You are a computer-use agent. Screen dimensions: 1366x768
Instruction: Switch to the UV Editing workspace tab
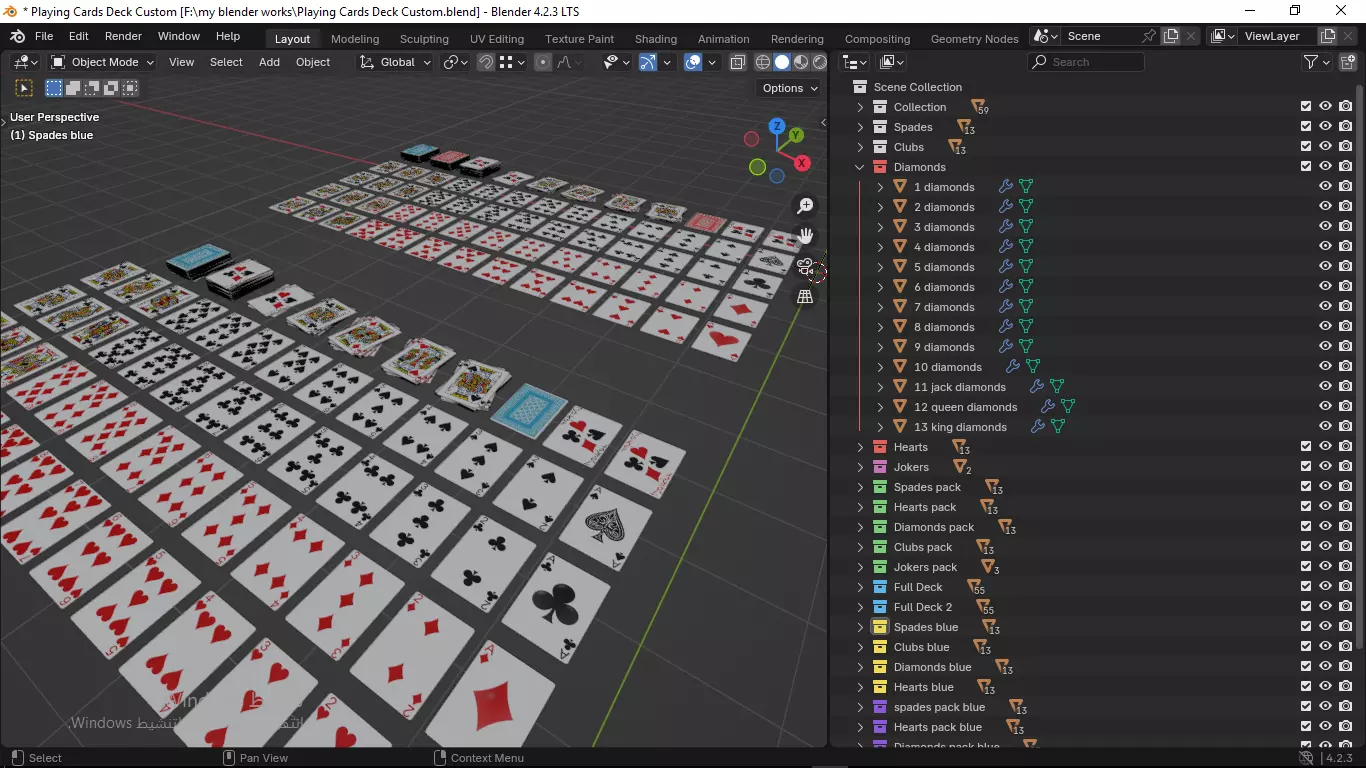[x=497, y=39]
